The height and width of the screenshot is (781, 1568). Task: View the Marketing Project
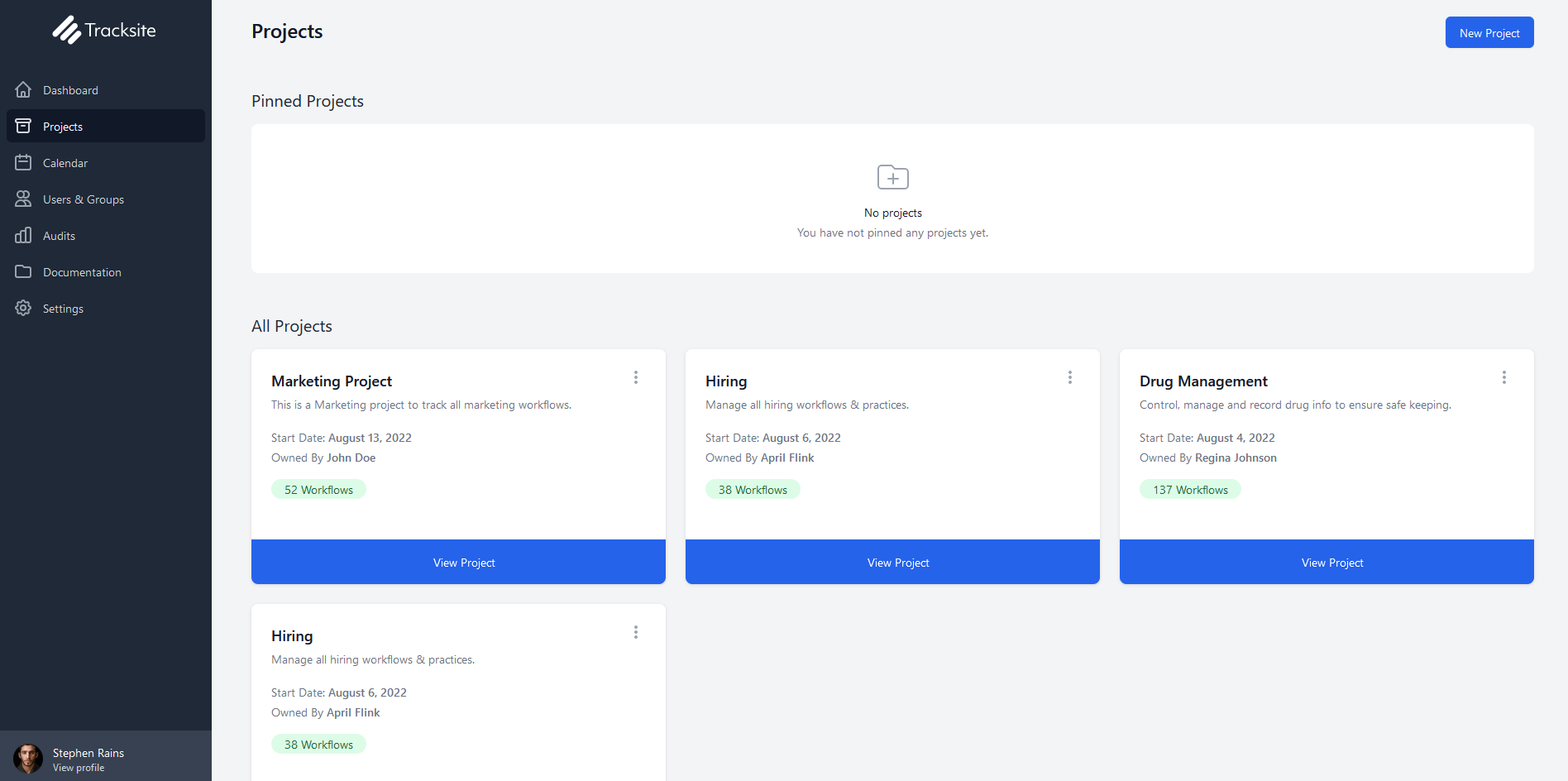click(458, 562)
